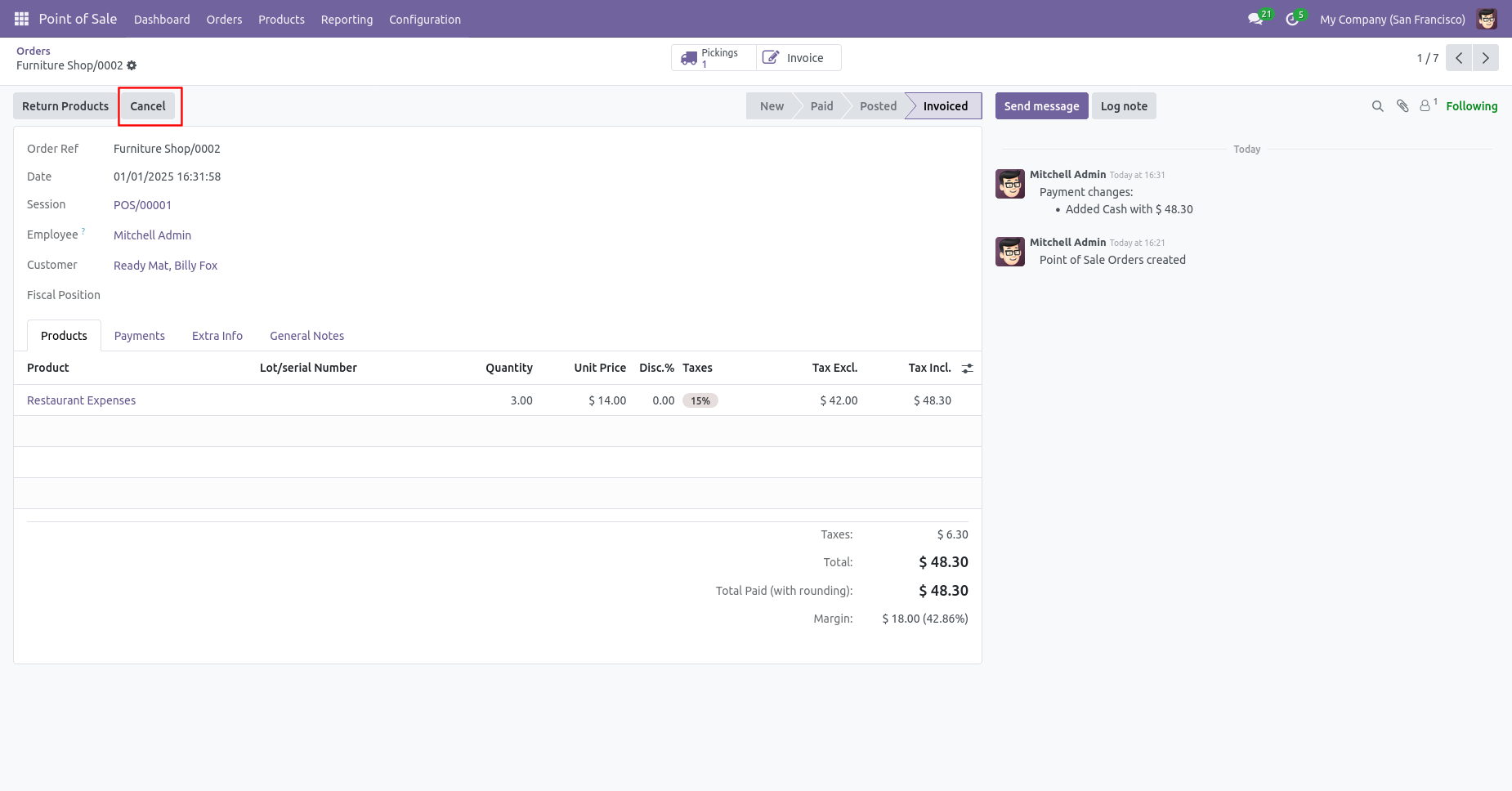Open optional columns settings icon in table header
The height and width of the screenshot is (791, 1512).
pos(967,369)
